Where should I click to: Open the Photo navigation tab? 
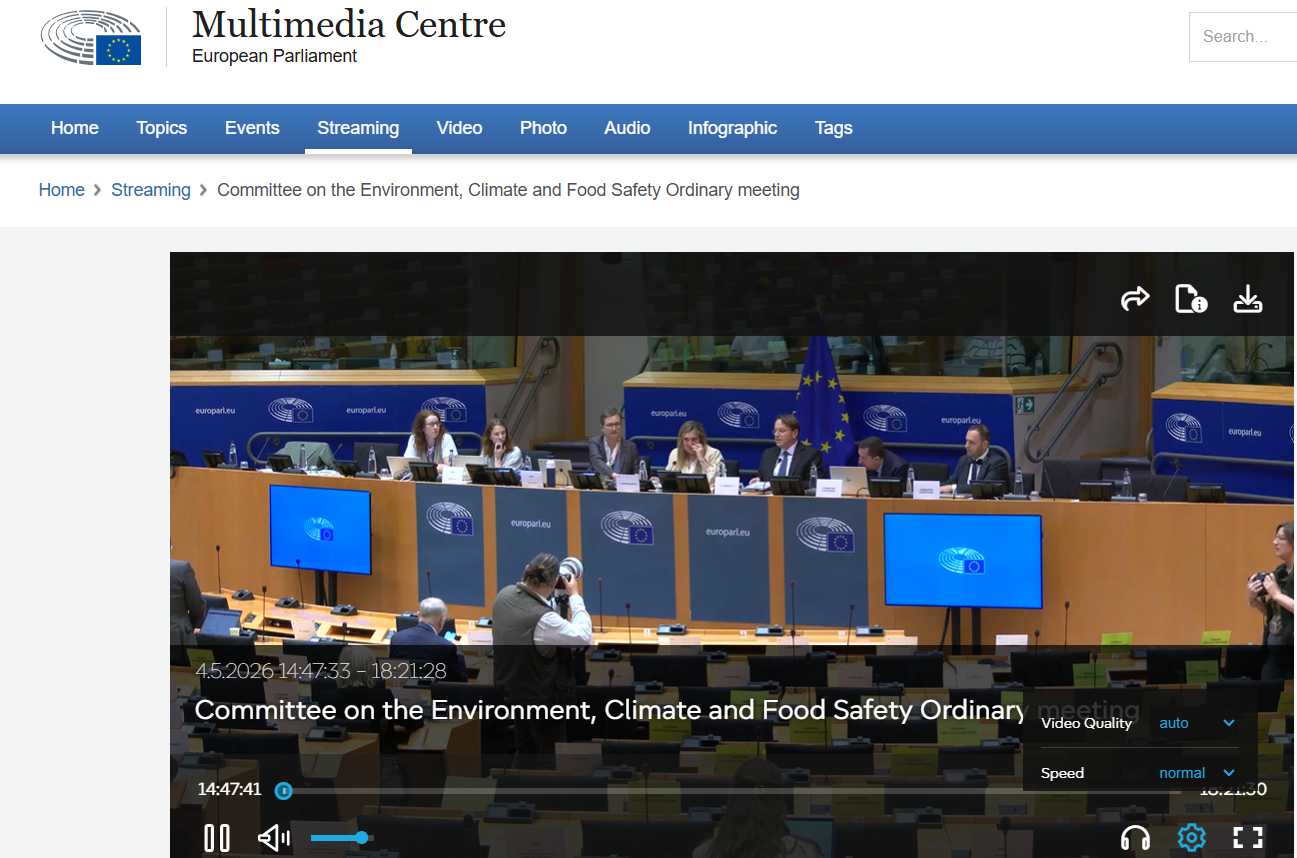543,128
